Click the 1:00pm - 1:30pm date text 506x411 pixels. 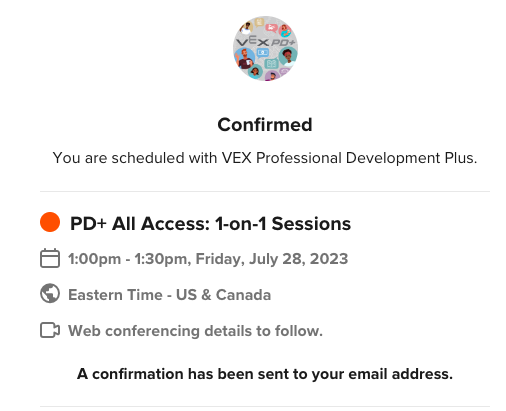click(x=208, y=259)
